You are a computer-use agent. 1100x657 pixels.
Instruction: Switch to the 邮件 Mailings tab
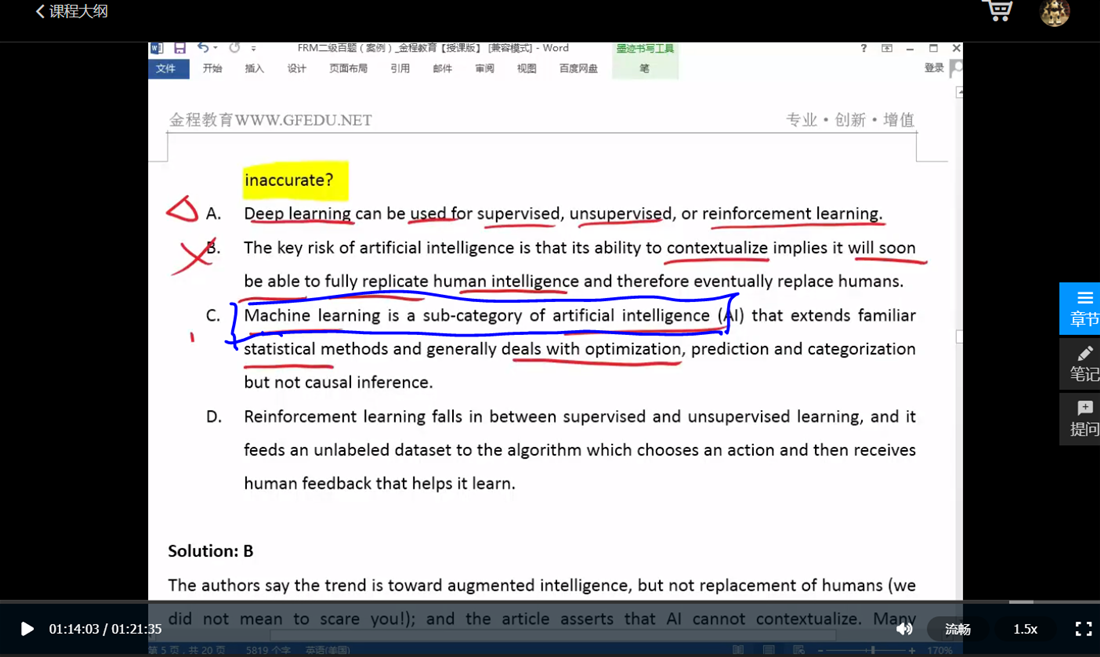442,69
